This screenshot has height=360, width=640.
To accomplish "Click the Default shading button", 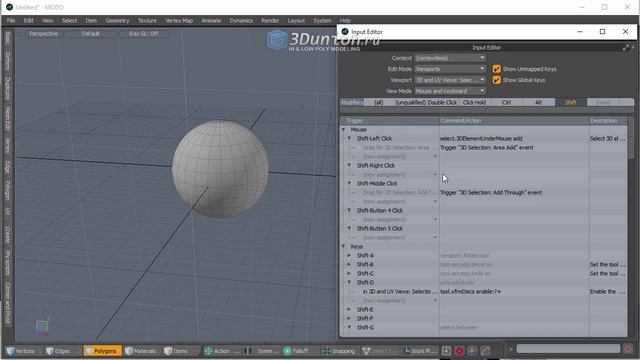I will pyautogui.click(x=90, y=34).
